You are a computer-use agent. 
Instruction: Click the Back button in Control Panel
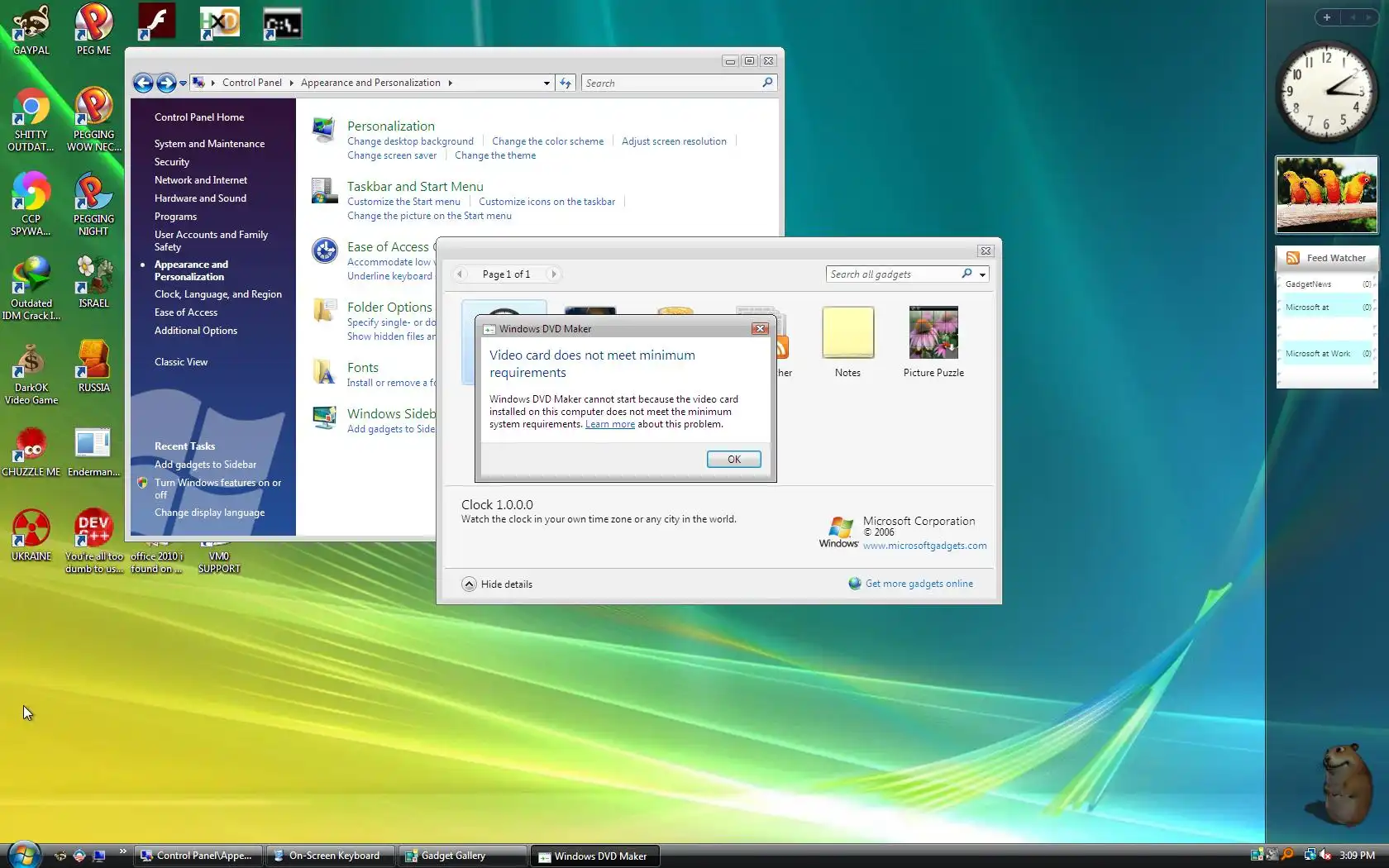coord(143,83)
